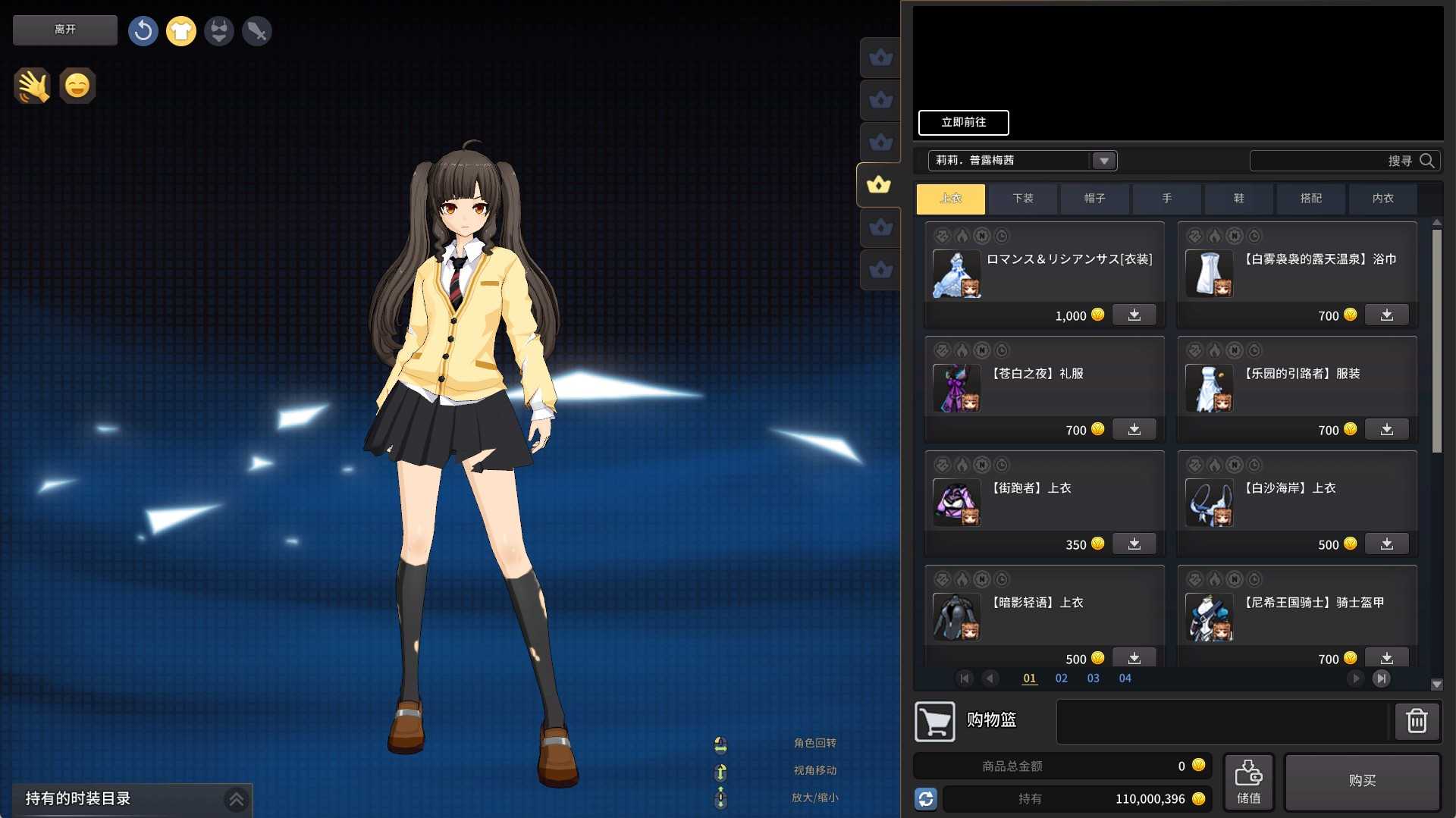Go to the last page arrow
Screen dimensions: 1456x818
[x=1382, y=678]
